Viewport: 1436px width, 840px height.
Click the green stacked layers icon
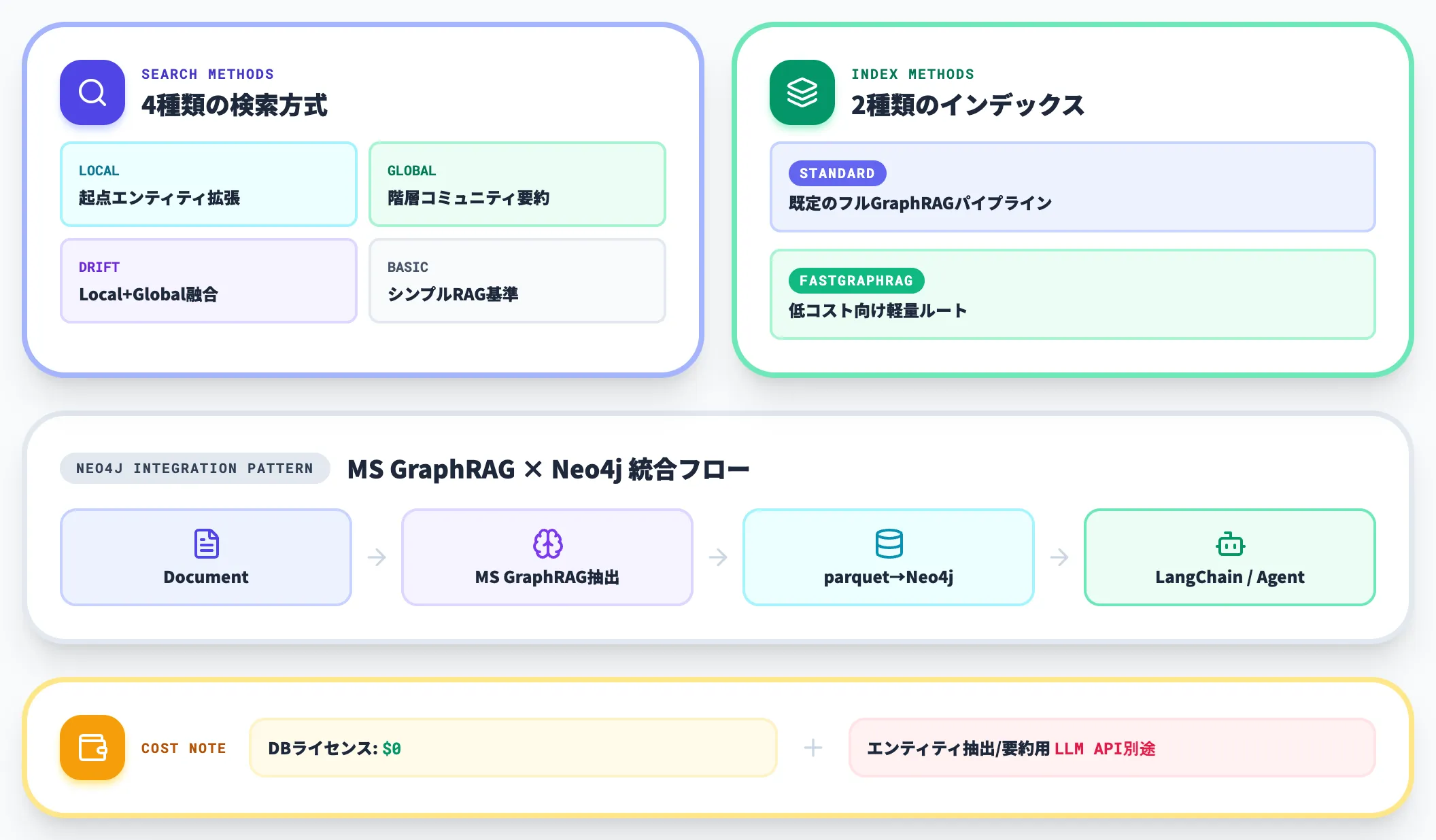tap(802, 92)
